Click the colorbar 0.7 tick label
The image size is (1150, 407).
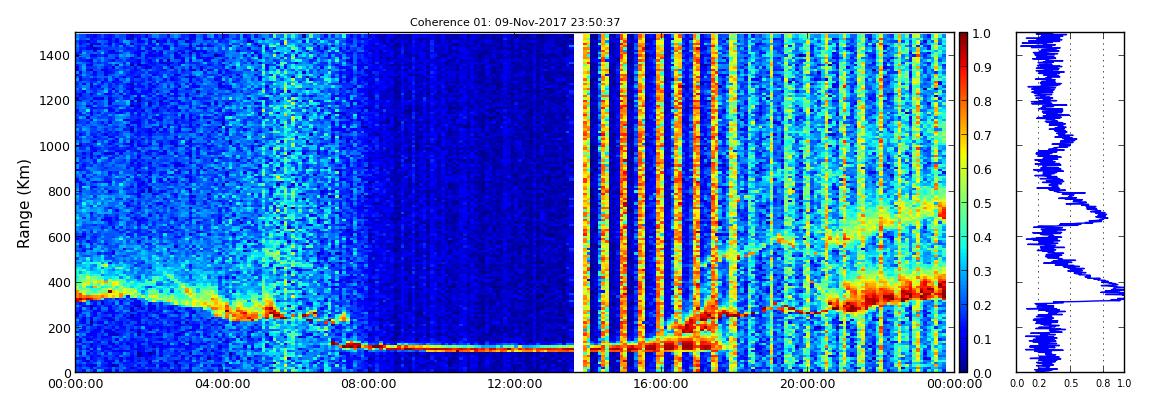(982, 136)
